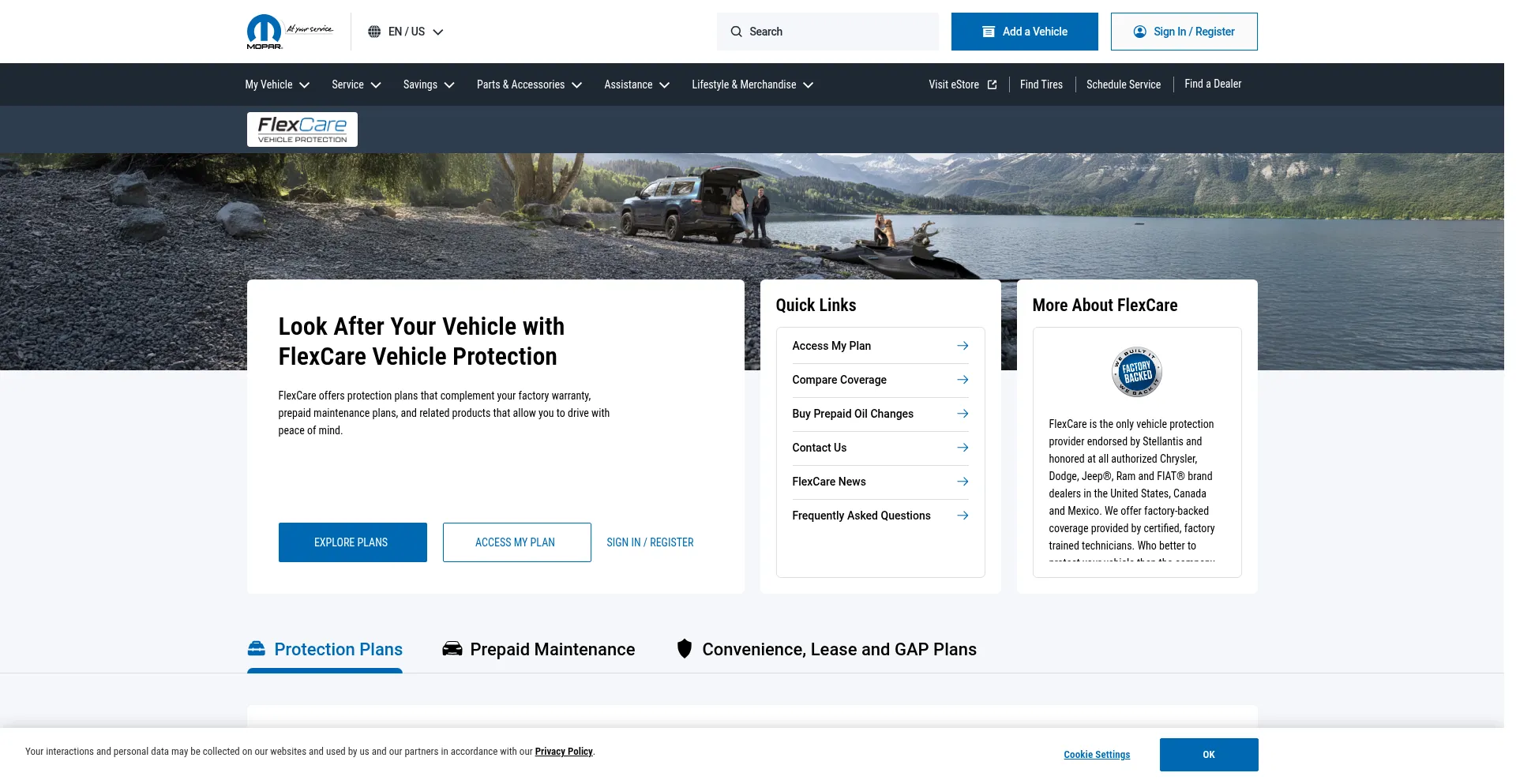Accept cookies with the OK button
1516x784 pixels.
(1209, 755)
